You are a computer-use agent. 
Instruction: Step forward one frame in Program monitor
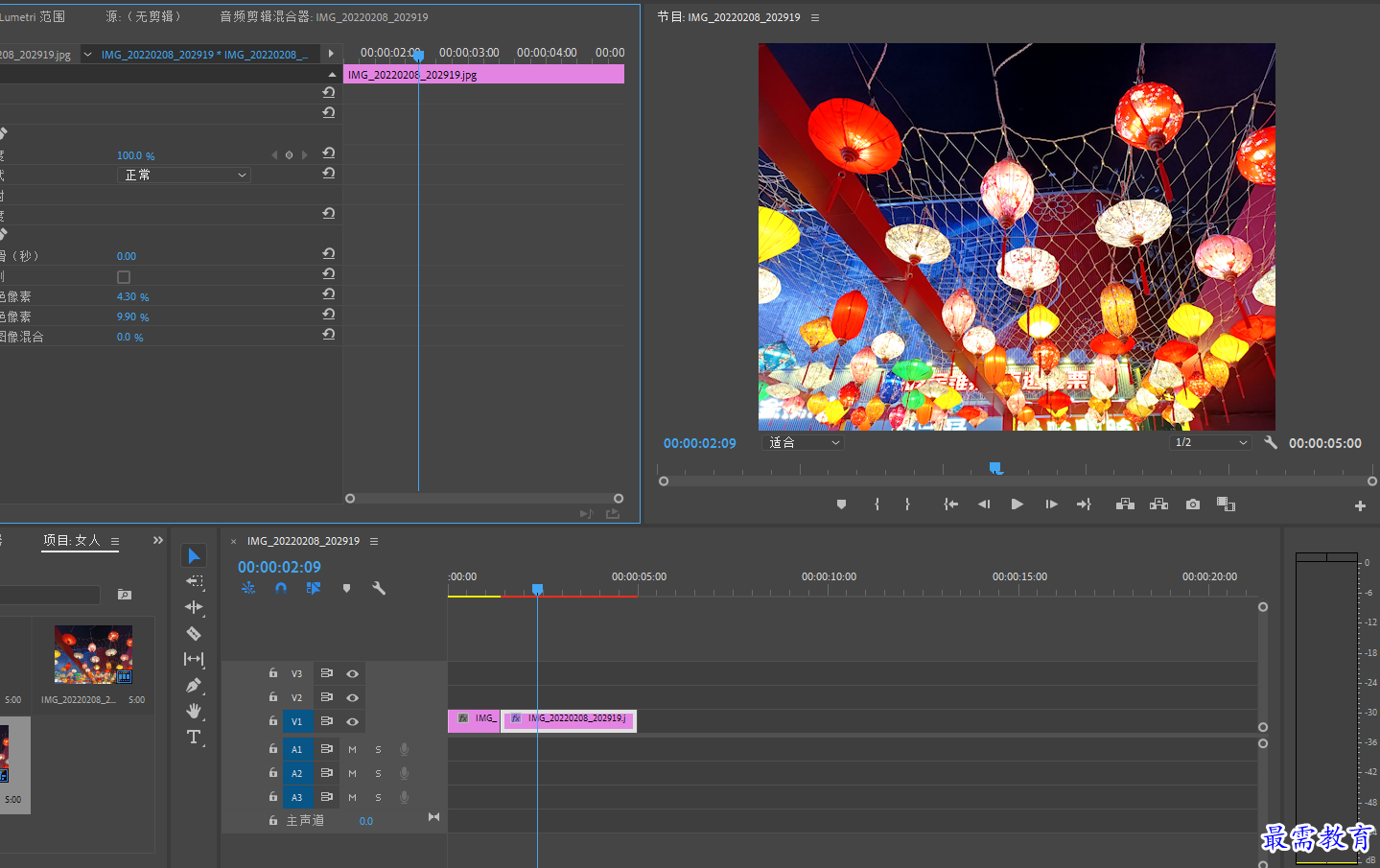1051,504
